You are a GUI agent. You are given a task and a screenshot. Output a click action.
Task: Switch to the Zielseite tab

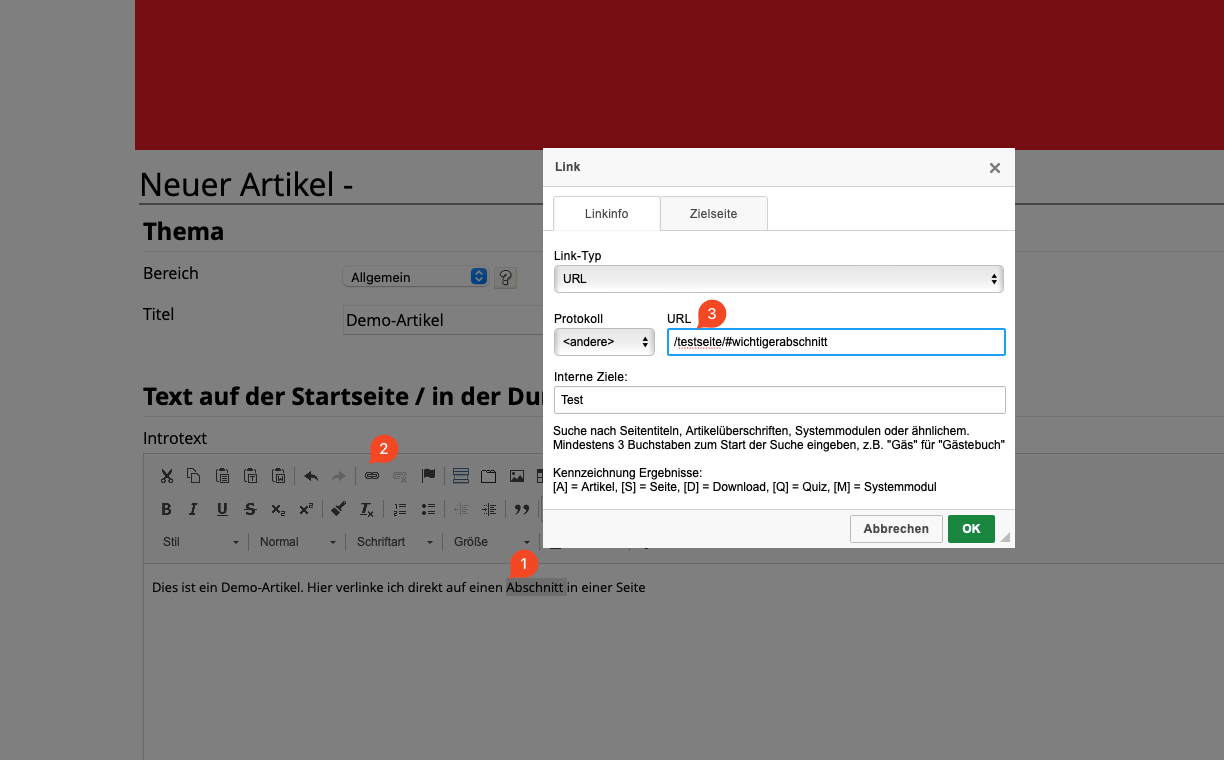[713, 213]
